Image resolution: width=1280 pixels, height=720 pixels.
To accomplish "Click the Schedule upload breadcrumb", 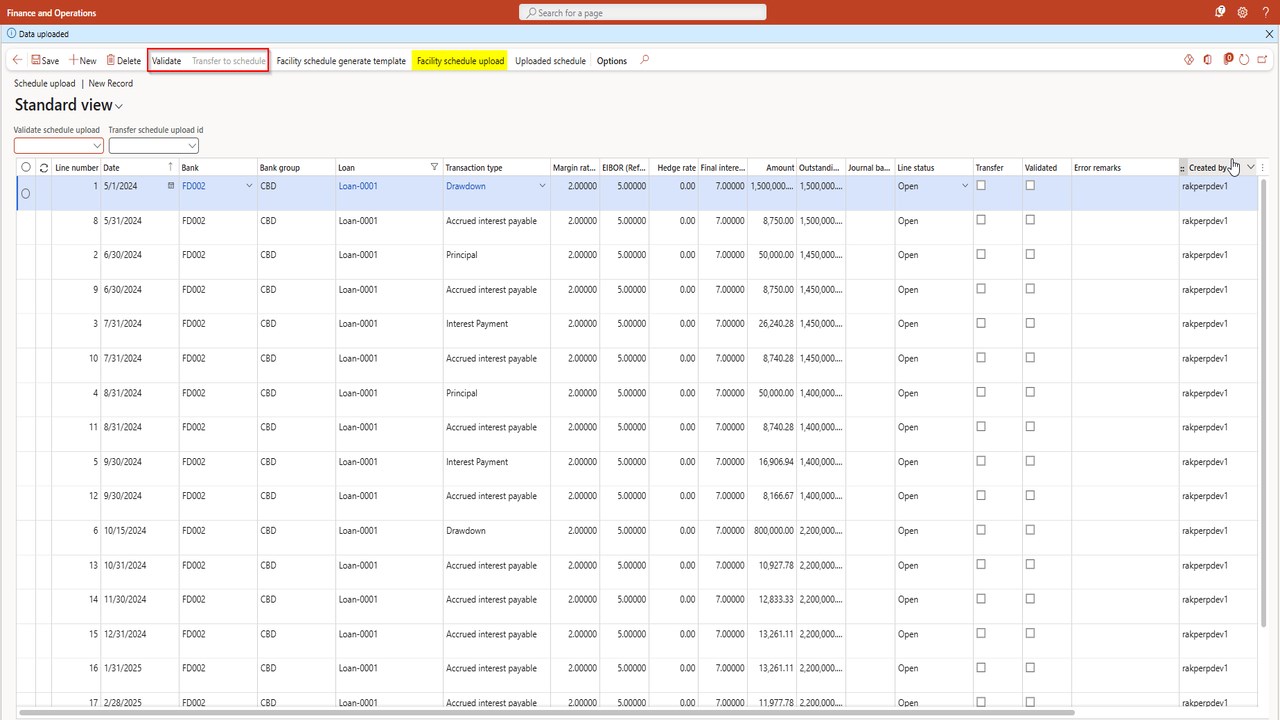I will (x=44, y=84).
